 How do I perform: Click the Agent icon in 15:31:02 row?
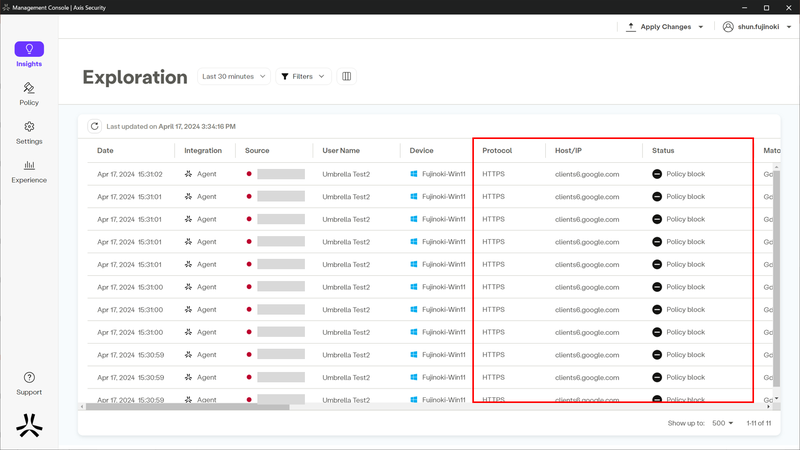click(188, 174)
